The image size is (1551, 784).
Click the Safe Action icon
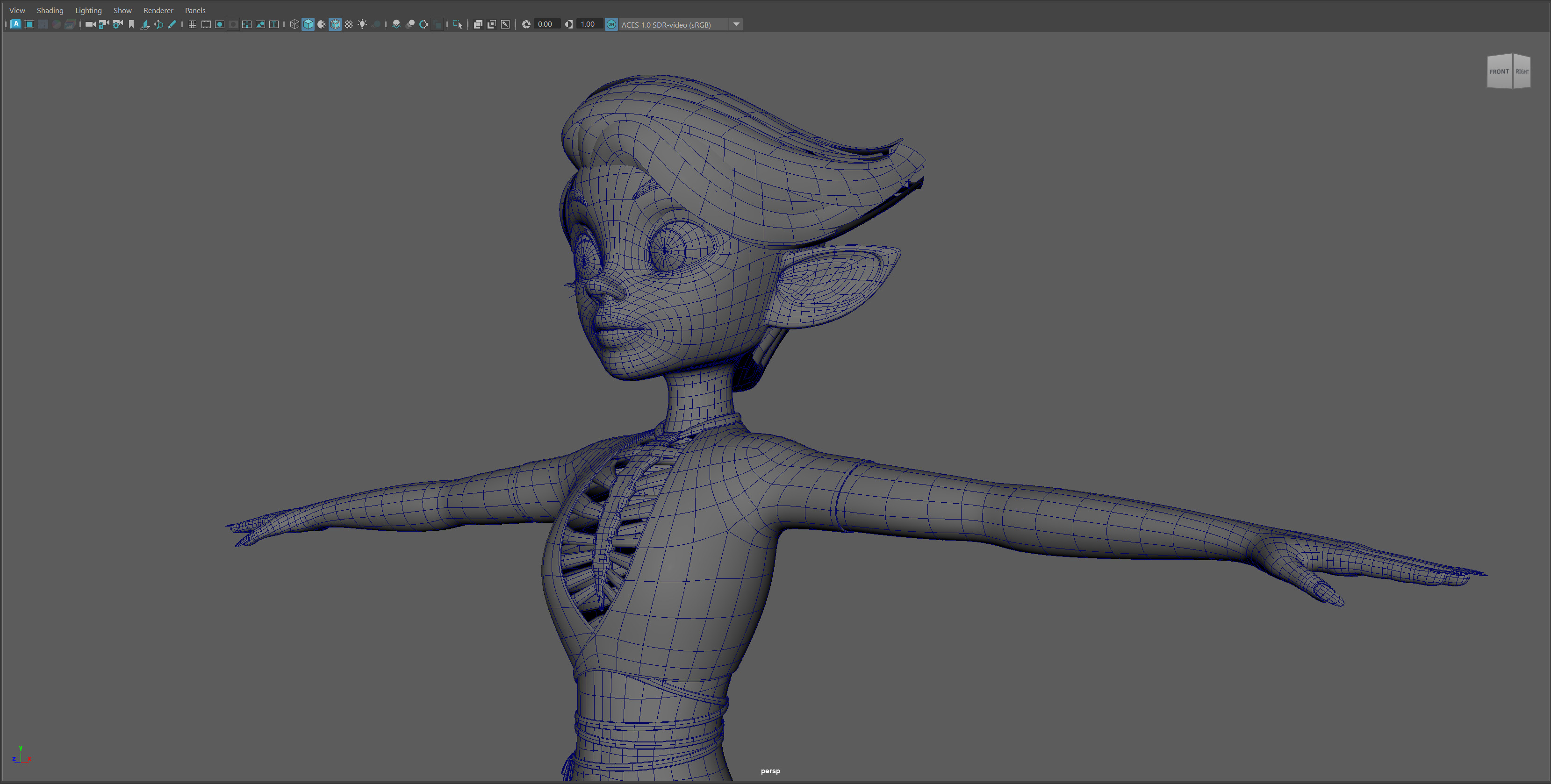(260, 24)
